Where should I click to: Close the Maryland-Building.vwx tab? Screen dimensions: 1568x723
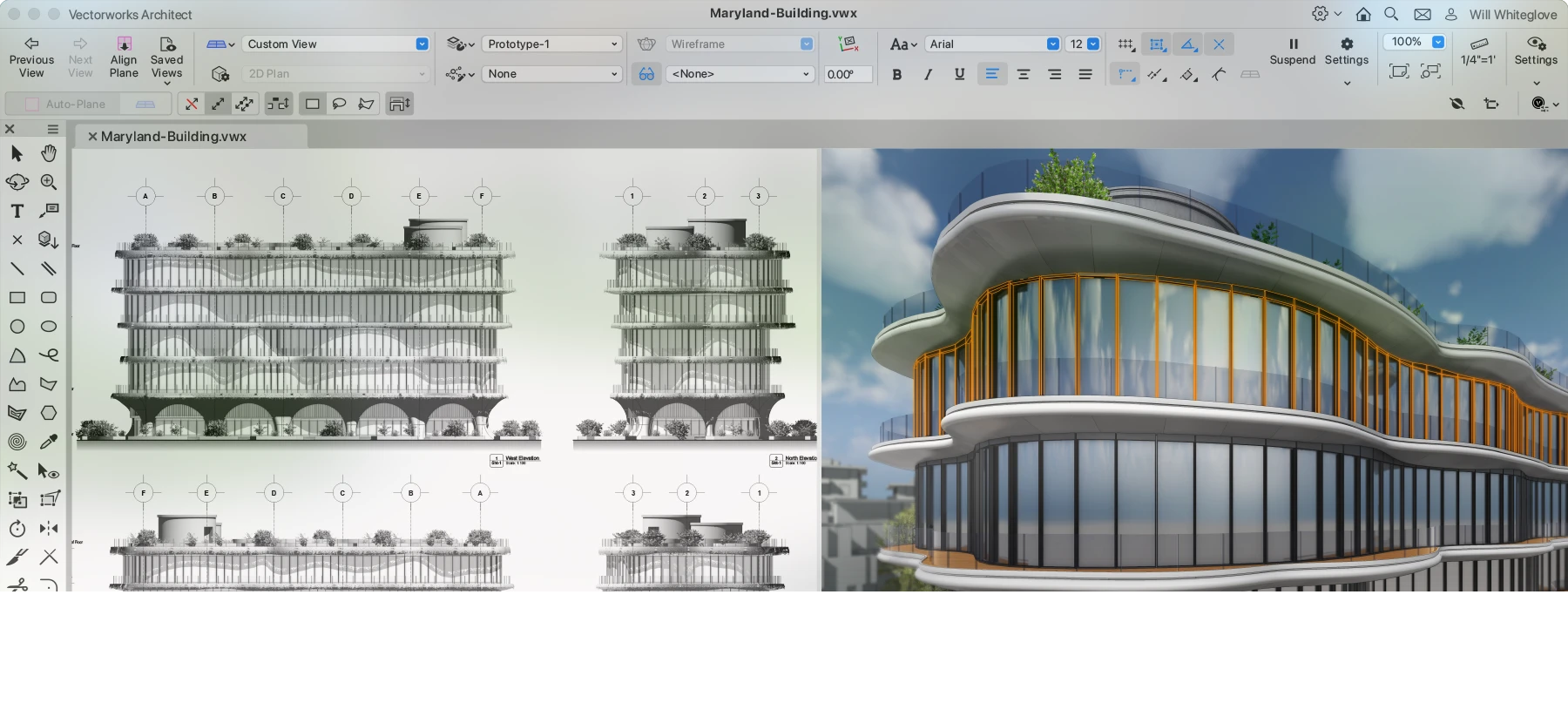tap(91, 137)
